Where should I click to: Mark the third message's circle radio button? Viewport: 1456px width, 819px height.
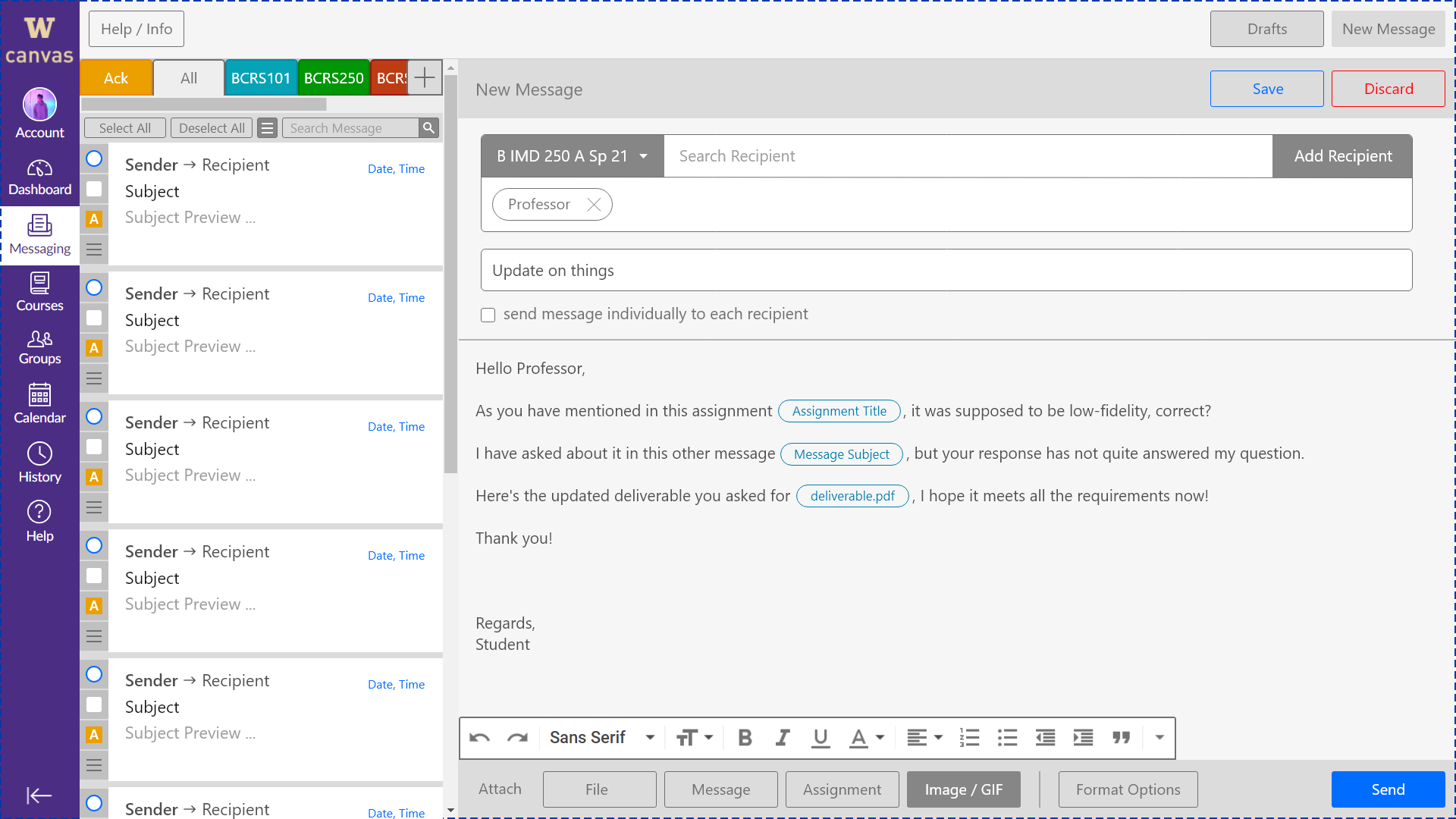(94, 416)
